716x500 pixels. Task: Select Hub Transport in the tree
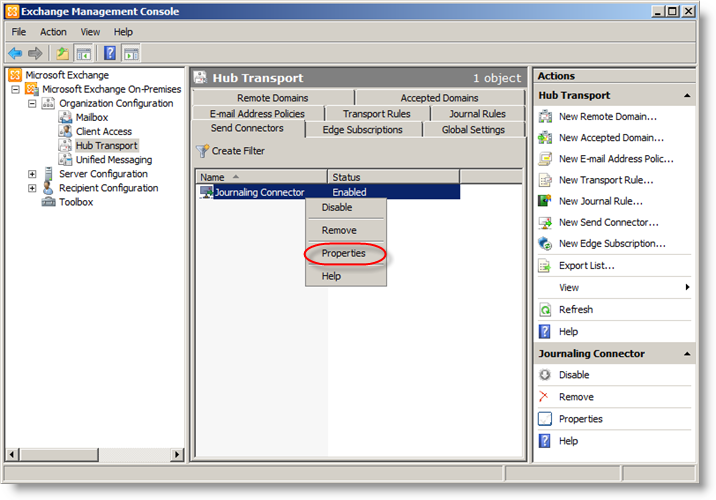coord(106,145)
